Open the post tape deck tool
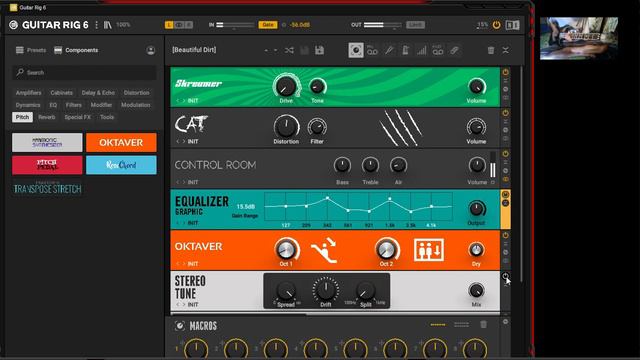640x360 pixels. (438, 50)
